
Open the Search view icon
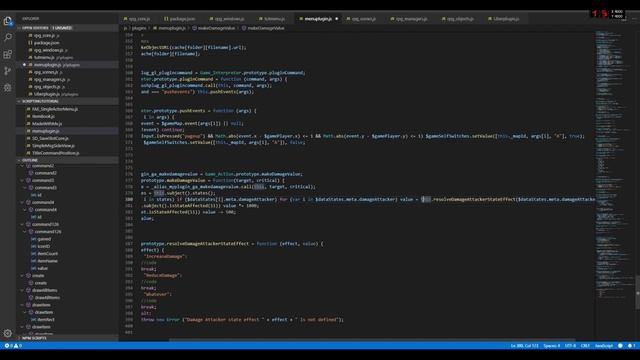7,38
